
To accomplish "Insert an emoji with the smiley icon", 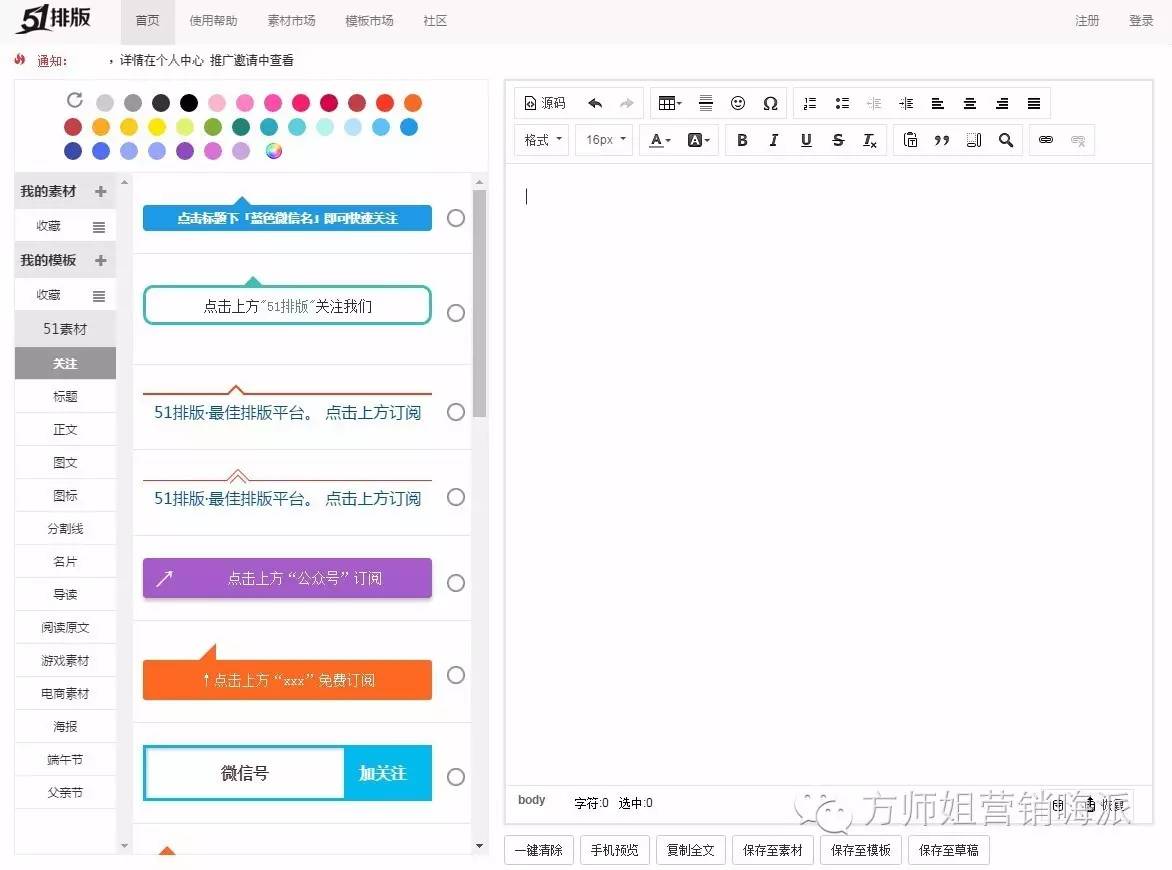I will (738, 103).
